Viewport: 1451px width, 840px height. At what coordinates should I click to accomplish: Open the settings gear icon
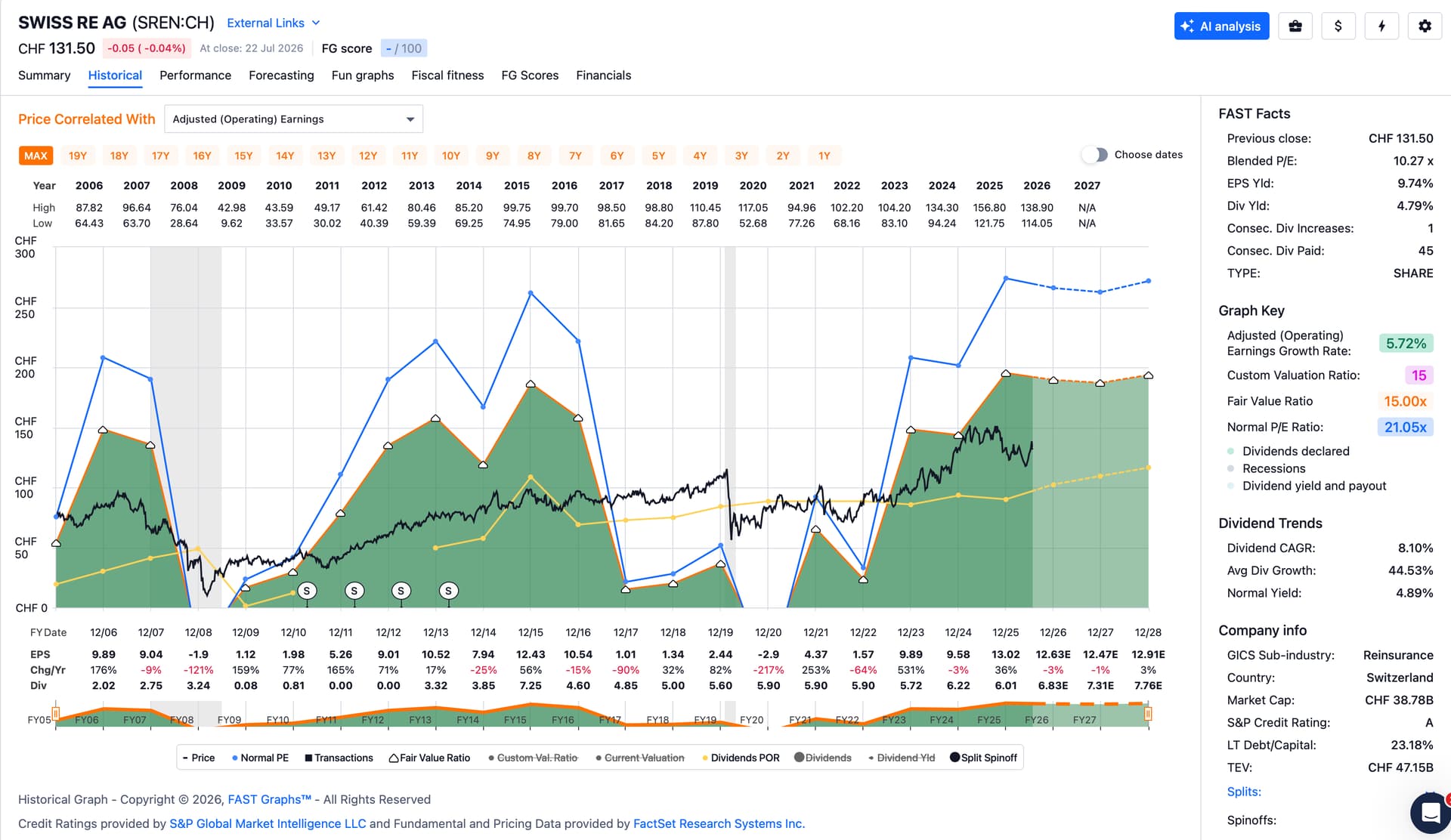tap(1425, 26)
